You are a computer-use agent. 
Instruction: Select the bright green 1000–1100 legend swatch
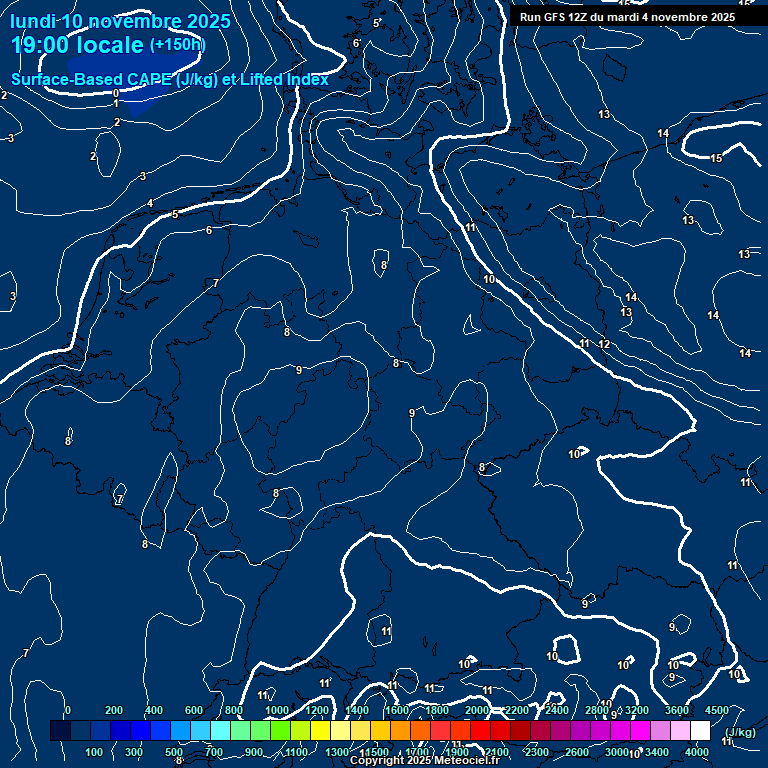281,730
